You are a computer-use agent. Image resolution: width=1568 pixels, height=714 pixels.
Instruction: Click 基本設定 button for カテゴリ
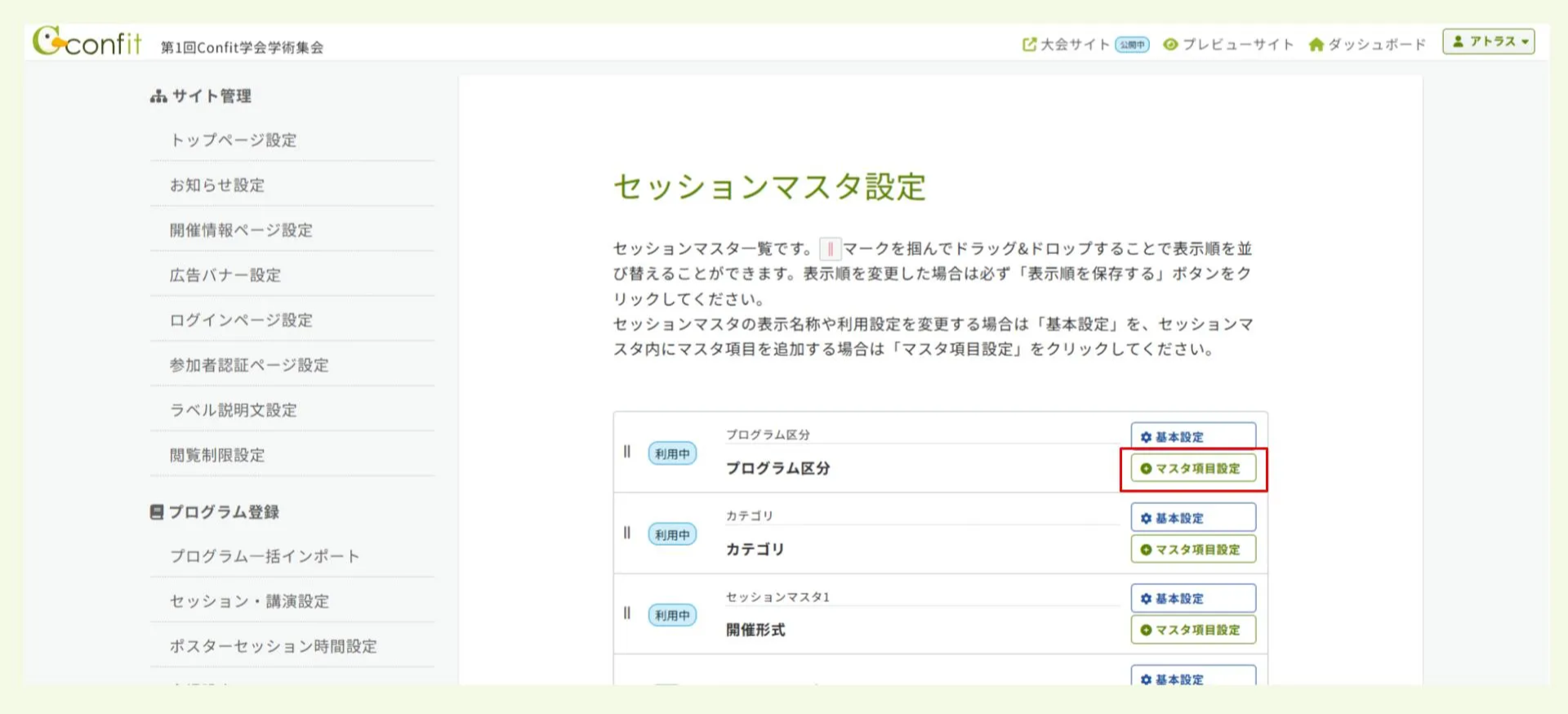point(1193,517)
